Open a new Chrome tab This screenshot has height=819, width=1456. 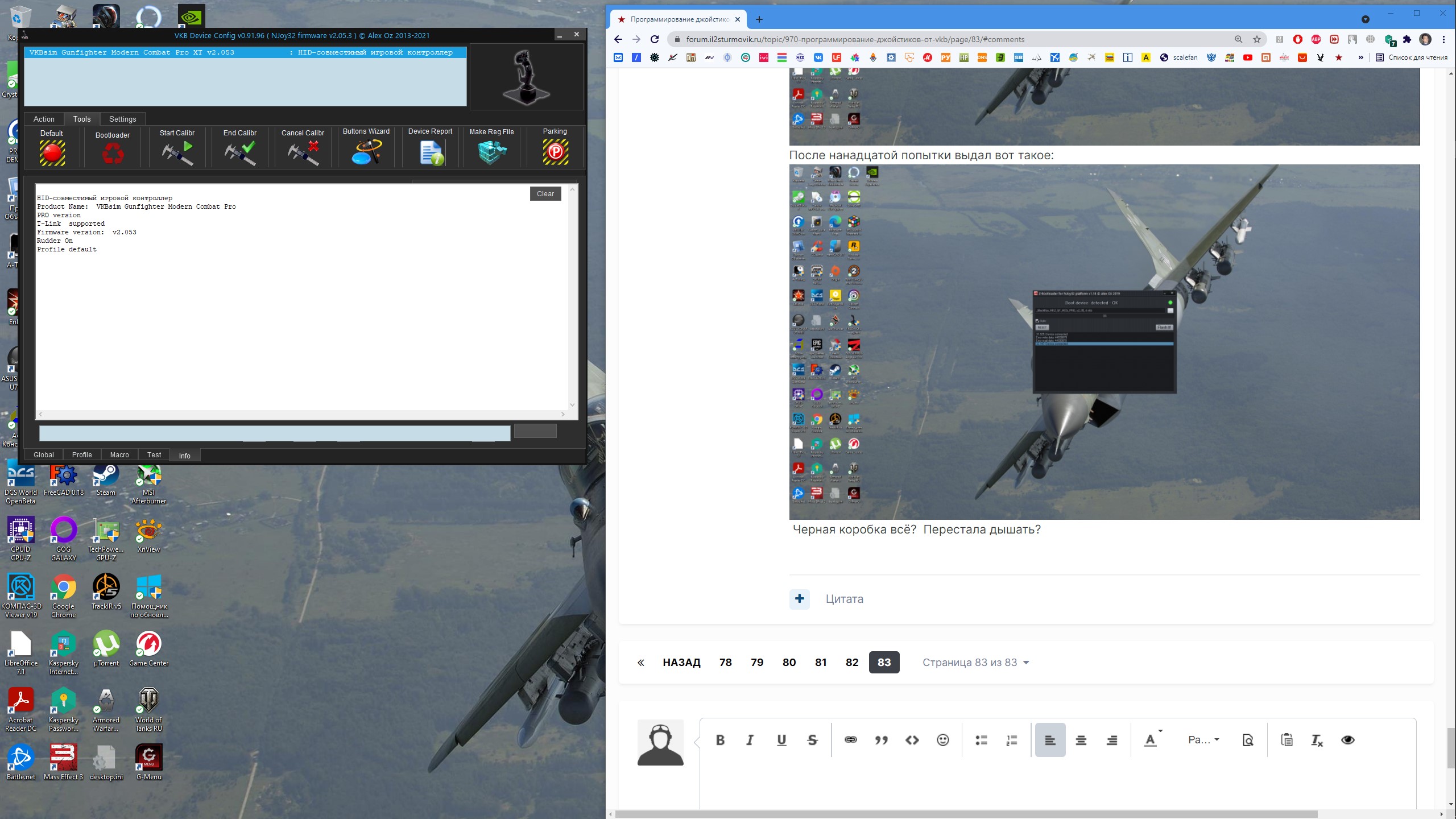click(x=759, y=19)
